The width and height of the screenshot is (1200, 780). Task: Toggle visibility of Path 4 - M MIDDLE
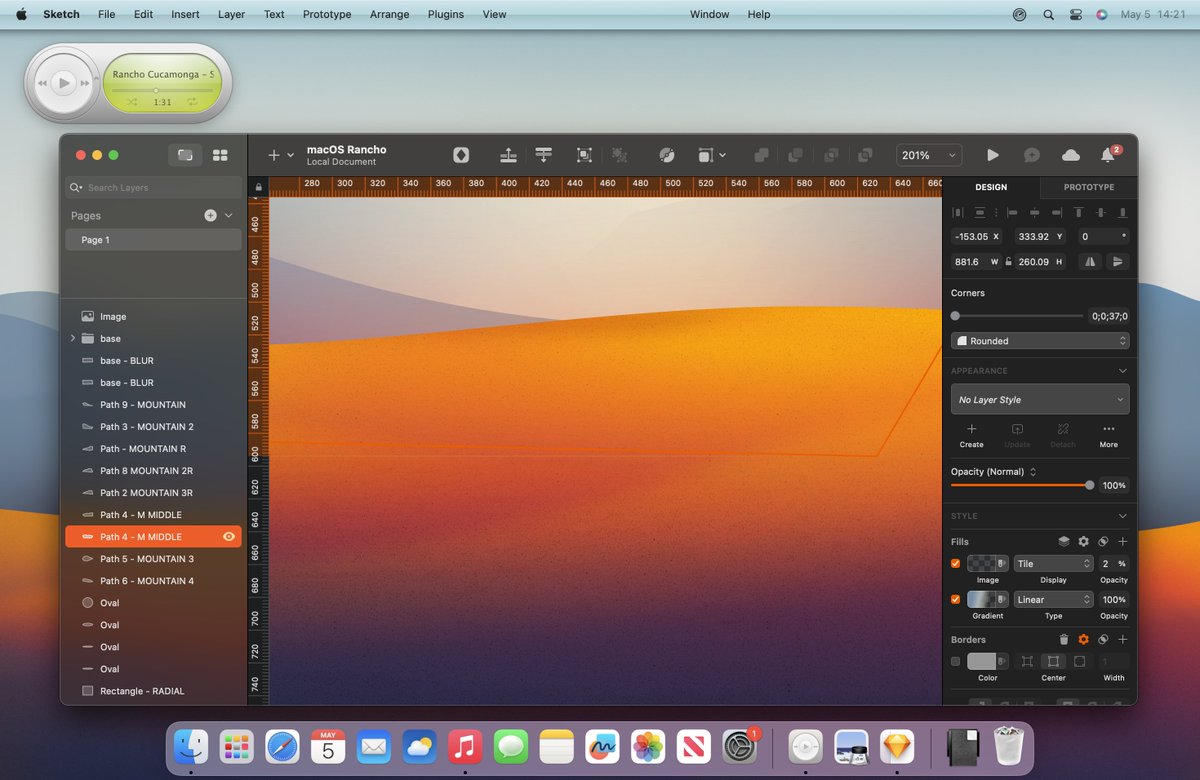point(228,536)
